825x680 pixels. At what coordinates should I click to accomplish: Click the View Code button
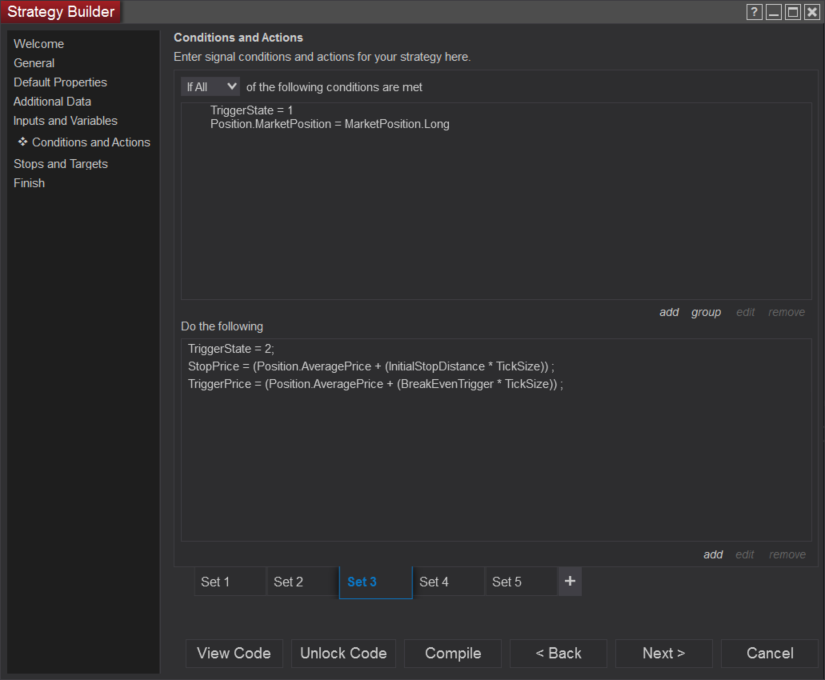tap(234, 653)
